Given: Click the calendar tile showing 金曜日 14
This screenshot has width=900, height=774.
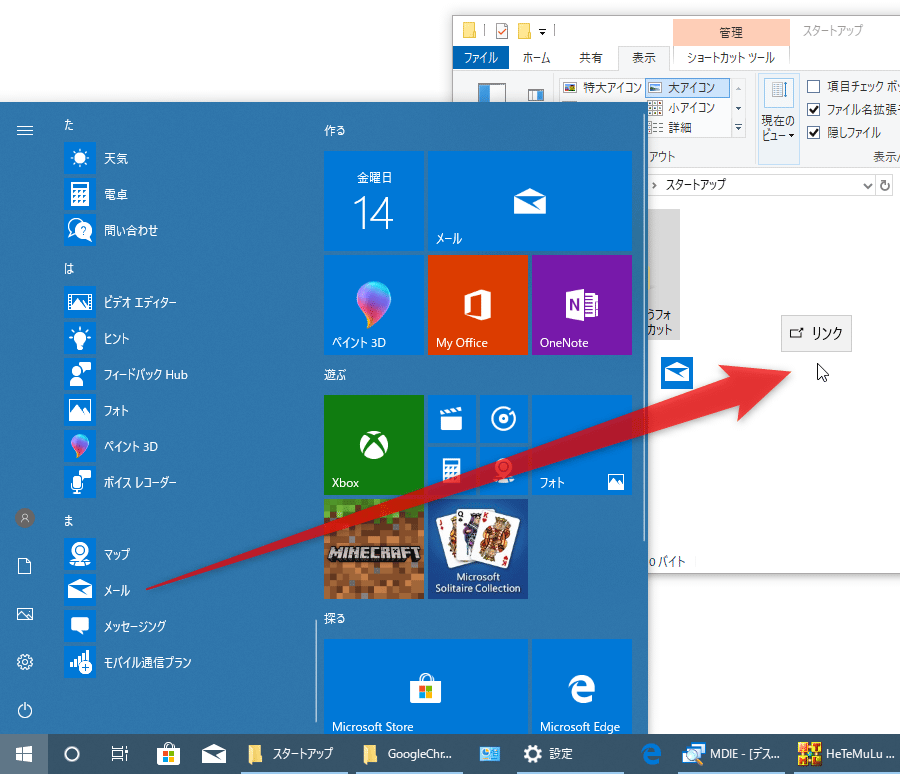Looking at the screenshot, I should (374, 201).
